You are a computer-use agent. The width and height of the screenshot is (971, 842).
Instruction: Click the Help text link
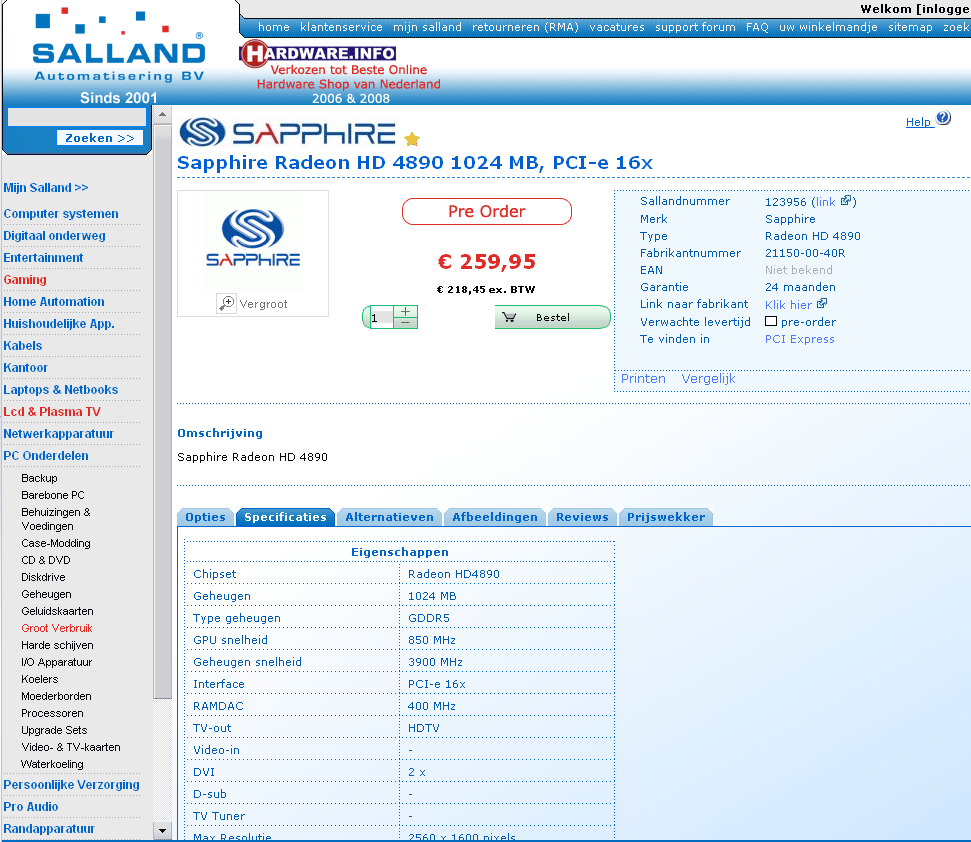pos(918,122)
